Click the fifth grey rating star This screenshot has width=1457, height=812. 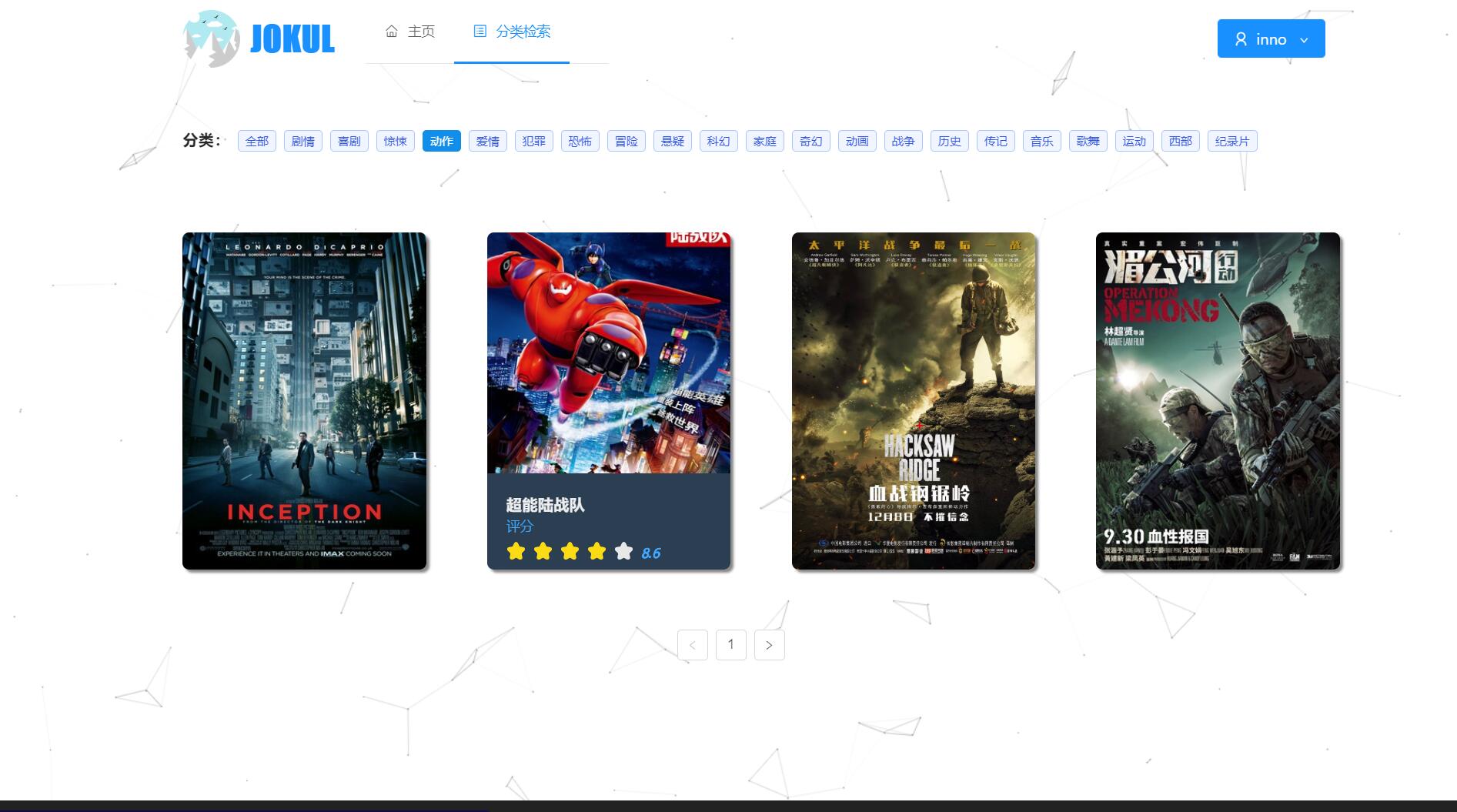point(624,551)
